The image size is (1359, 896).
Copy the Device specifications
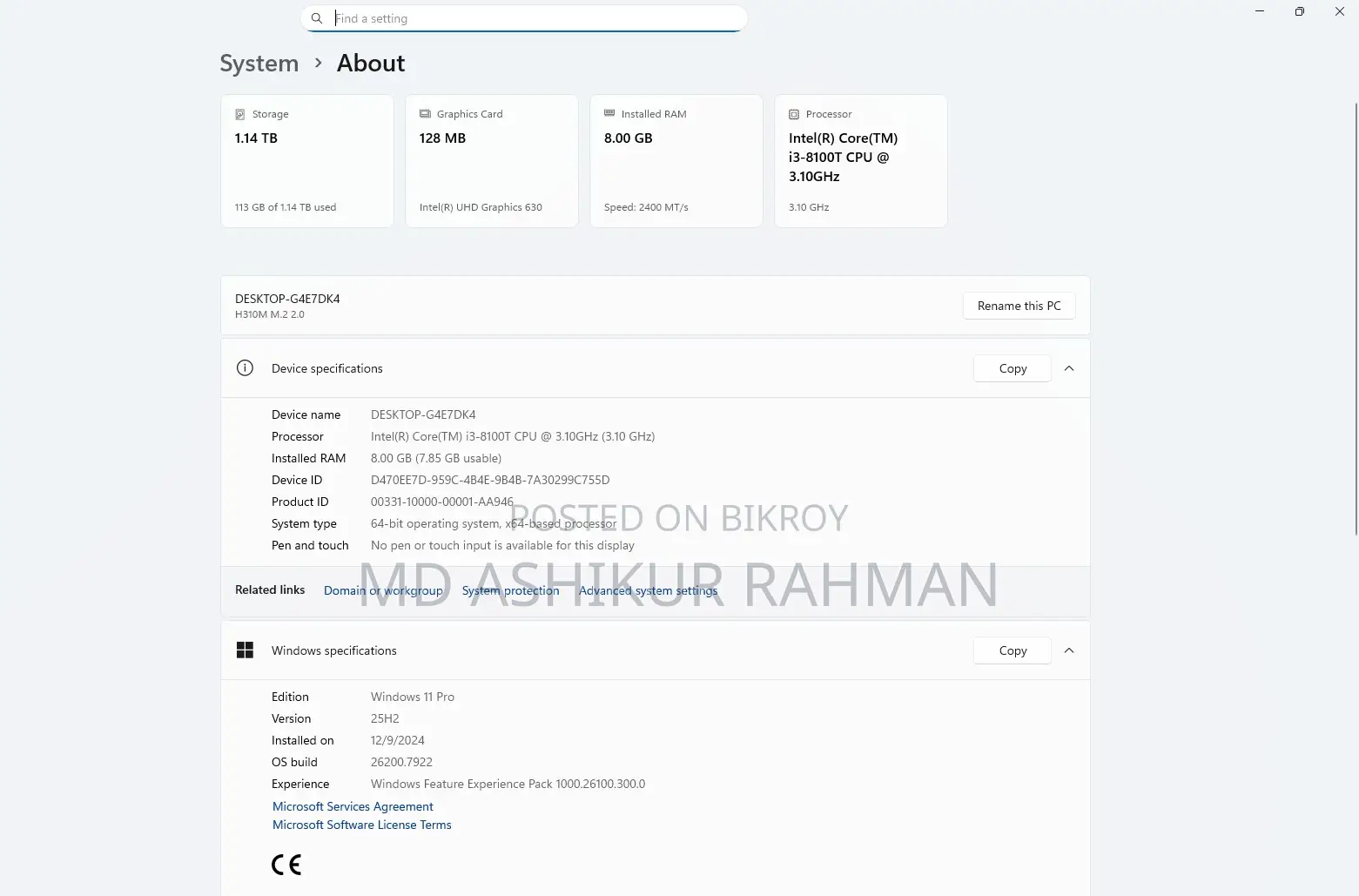1013,368
